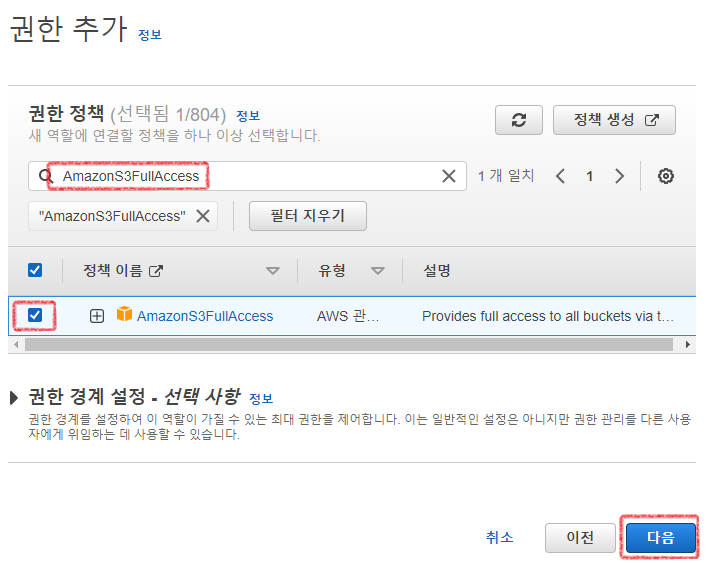Click the "Provides full access to all buckets" description
The height and width of the screenshot is (563, 707).
(x=548, y=316)
